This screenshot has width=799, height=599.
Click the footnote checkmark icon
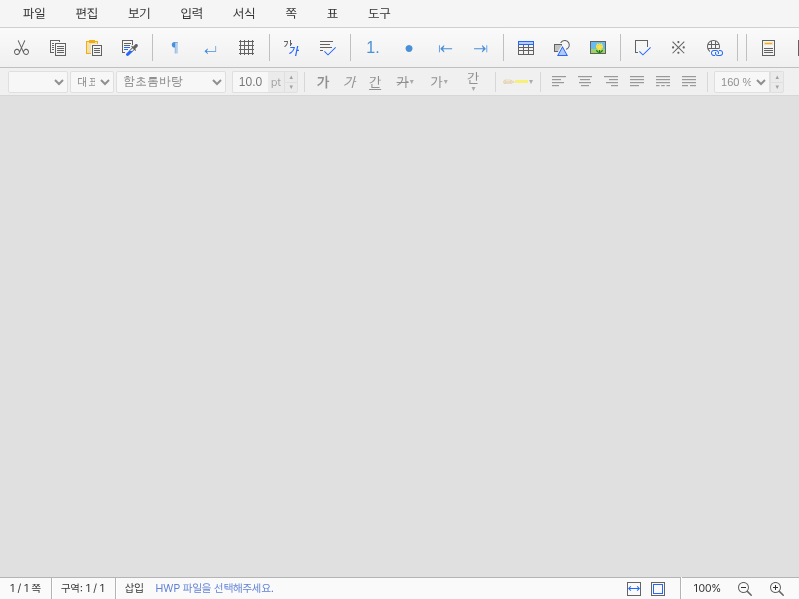coord(643,48)
